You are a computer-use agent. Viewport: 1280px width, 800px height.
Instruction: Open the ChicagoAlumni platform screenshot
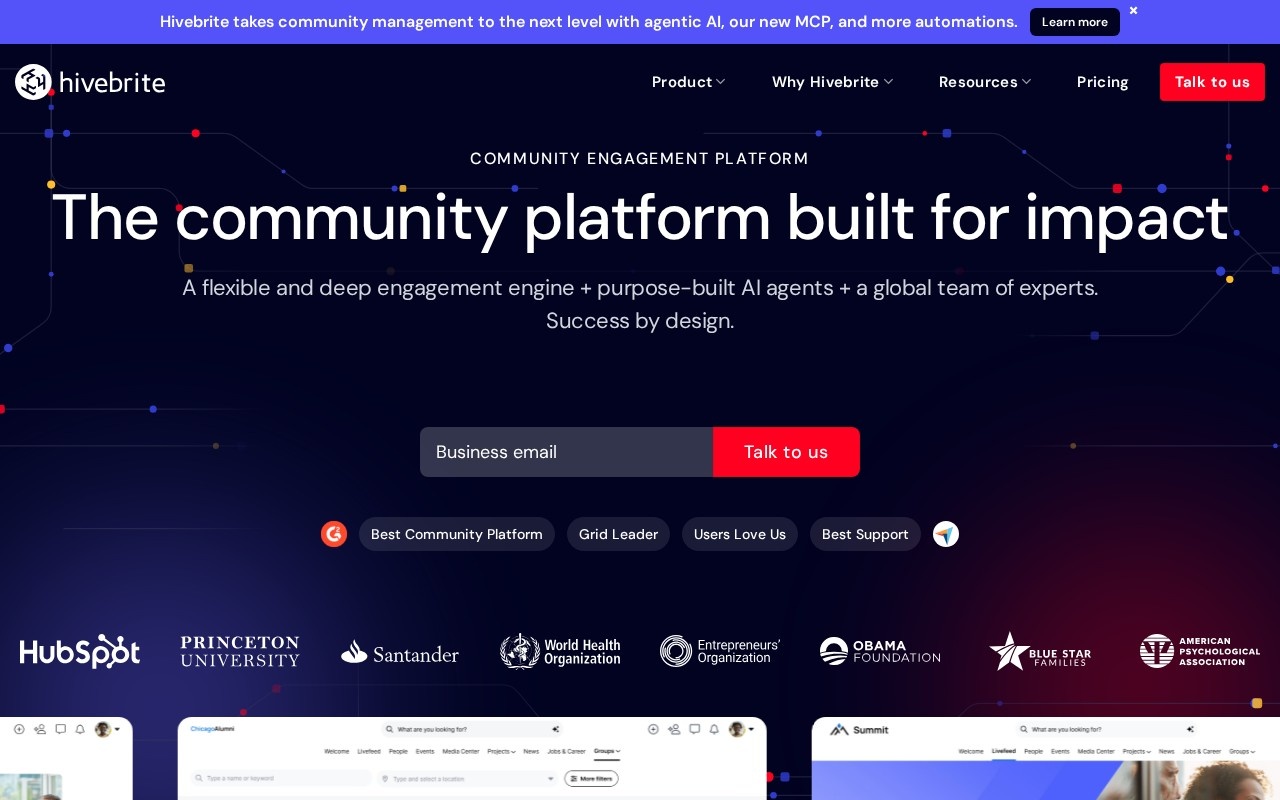(x=472, y=758)
